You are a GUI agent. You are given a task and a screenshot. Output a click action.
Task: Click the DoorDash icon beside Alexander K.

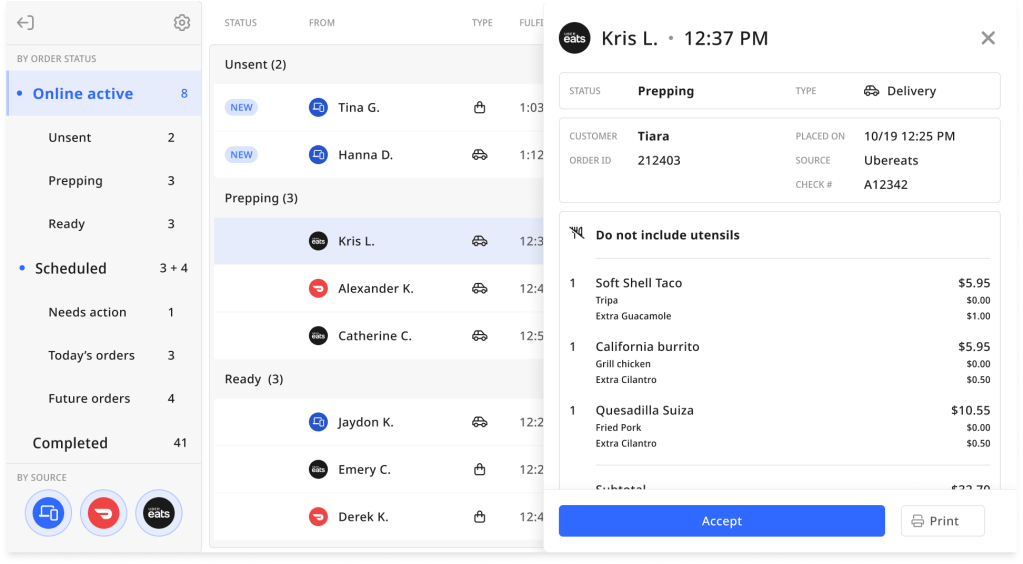click(x=318, y=289)
